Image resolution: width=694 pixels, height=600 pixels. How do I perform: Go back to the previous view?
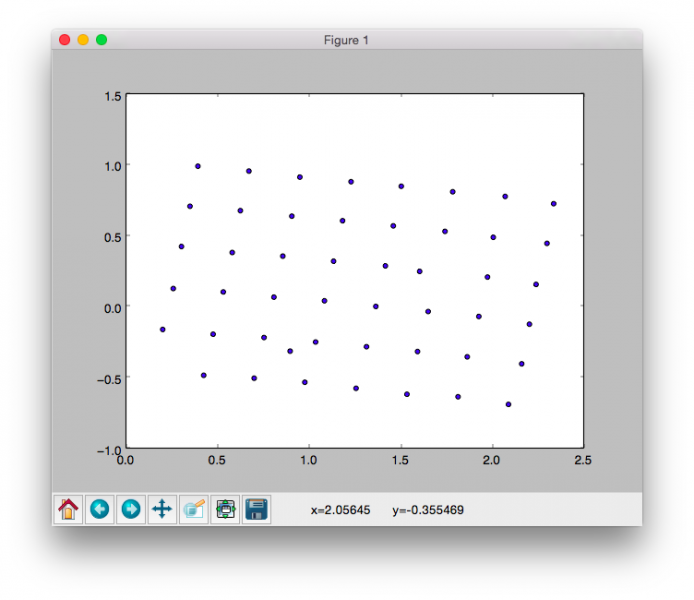coord(99,509)
